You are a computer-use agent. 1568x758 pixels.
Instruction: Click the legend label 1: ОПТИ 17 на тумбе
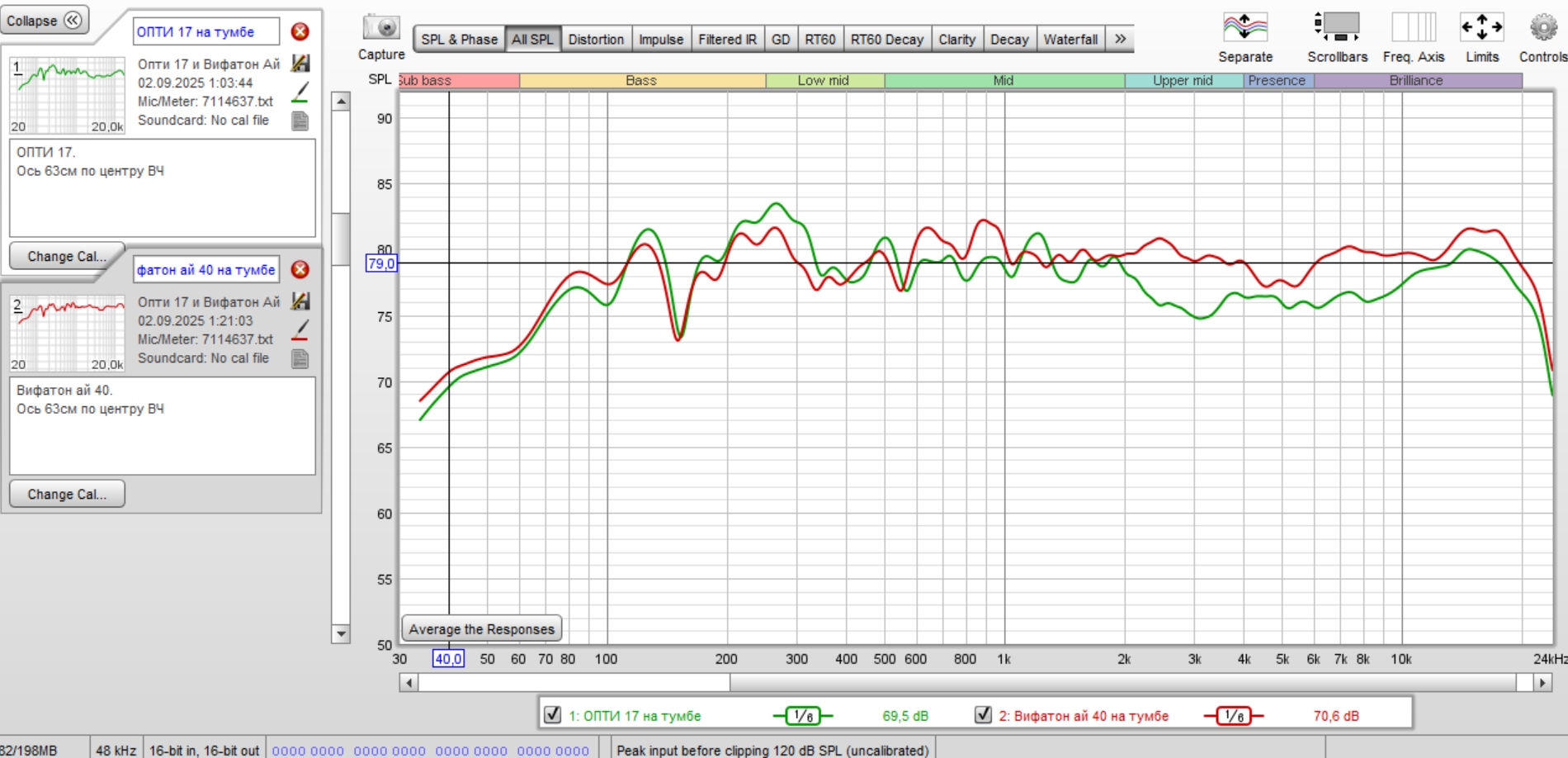point(635,716)
